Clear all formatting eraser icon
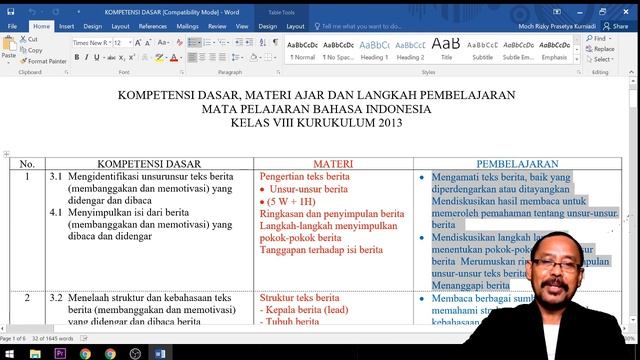640x360 pixels. point(180,42)
